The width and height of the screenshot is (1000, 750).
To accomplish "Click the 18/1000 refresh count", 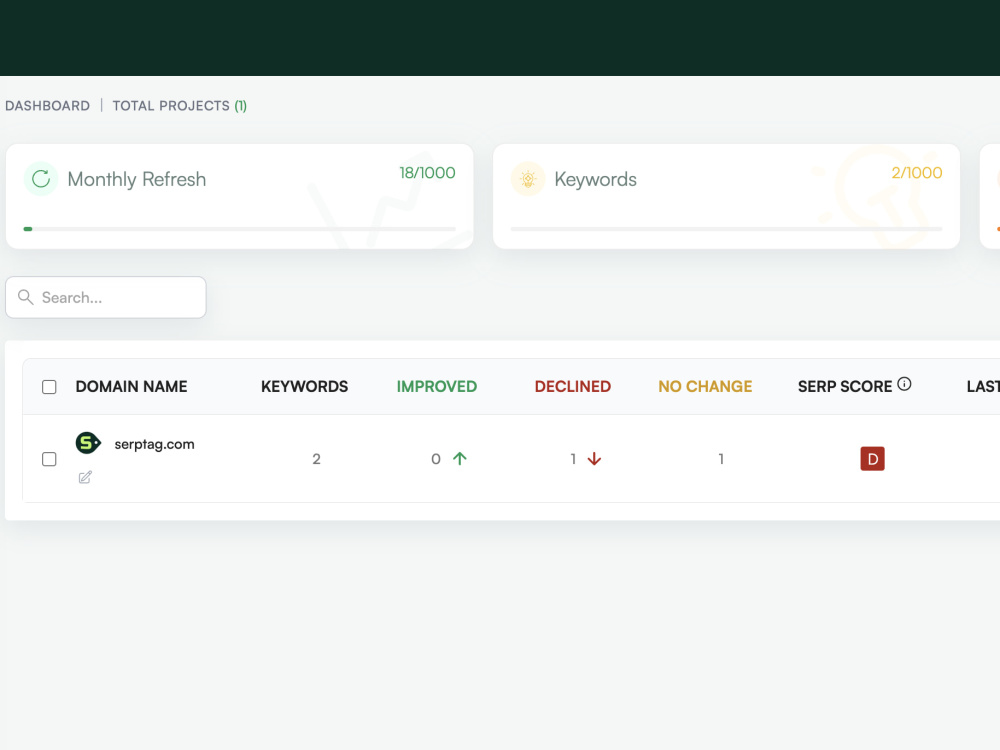I will 427,173.
